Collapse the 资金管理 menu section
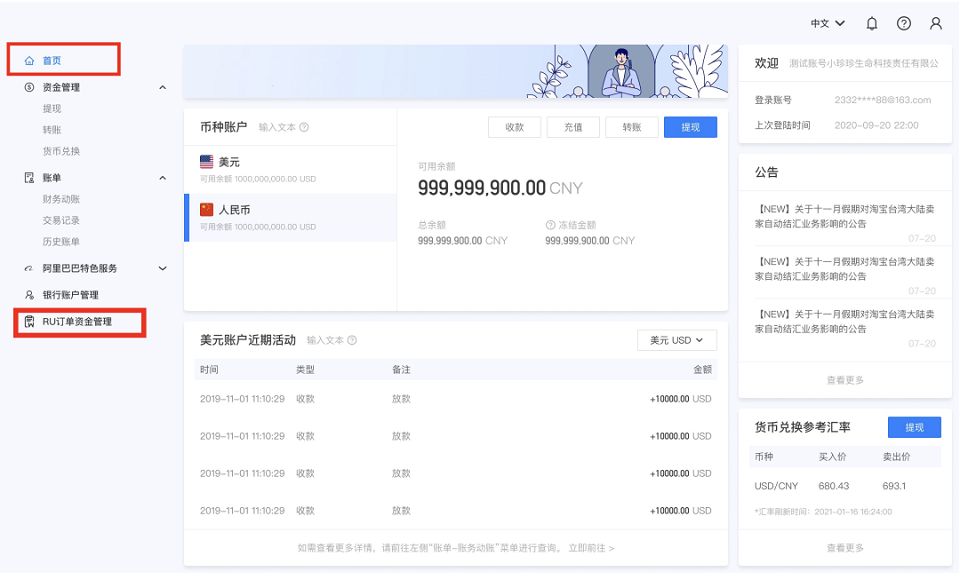Viewport: 959px width, 573px height. 163,88
